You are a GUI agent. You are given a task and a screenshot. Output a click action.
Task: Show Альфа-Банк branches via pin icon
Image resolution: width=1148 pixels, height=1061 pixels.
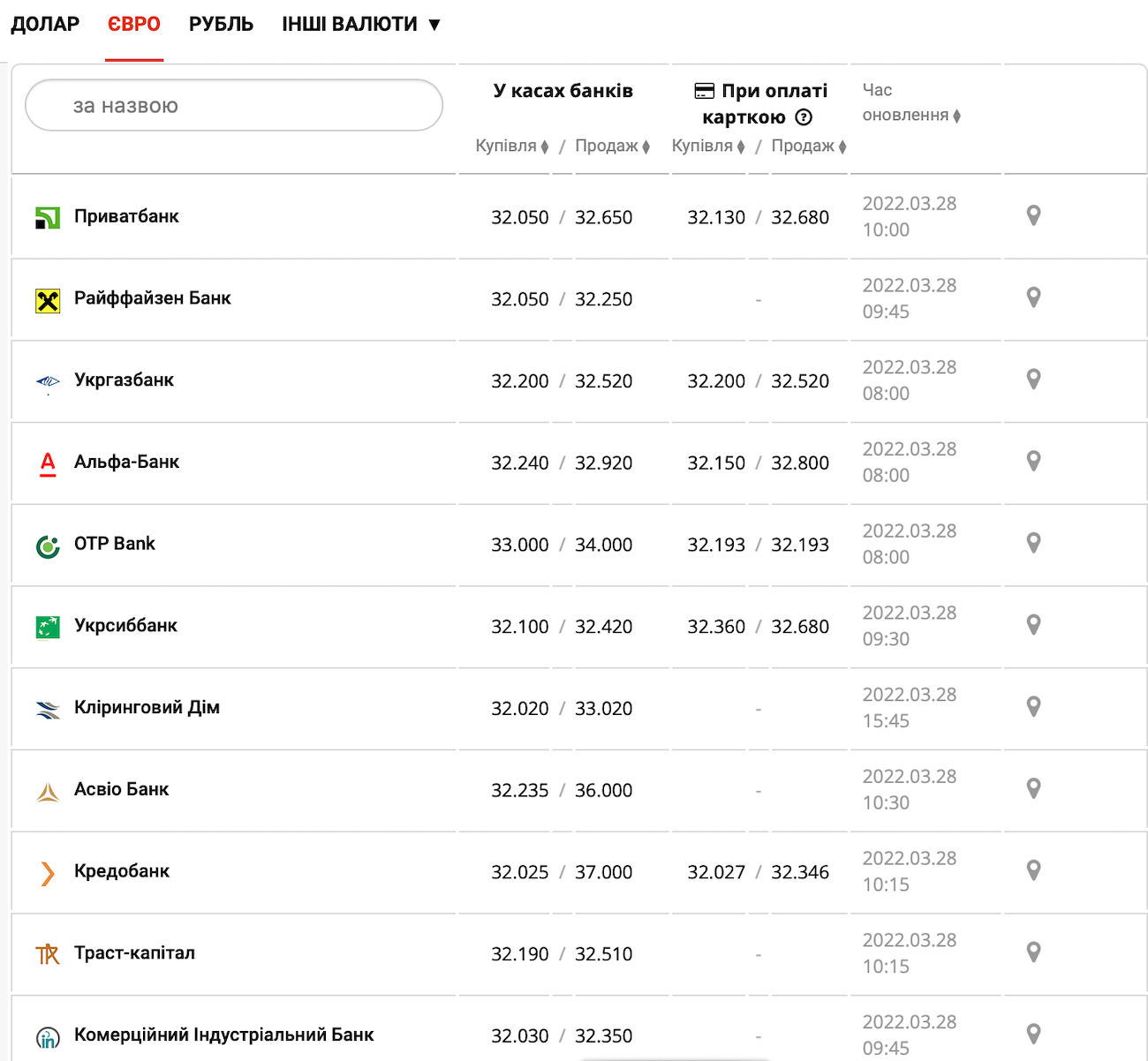tap(1033, 461)
